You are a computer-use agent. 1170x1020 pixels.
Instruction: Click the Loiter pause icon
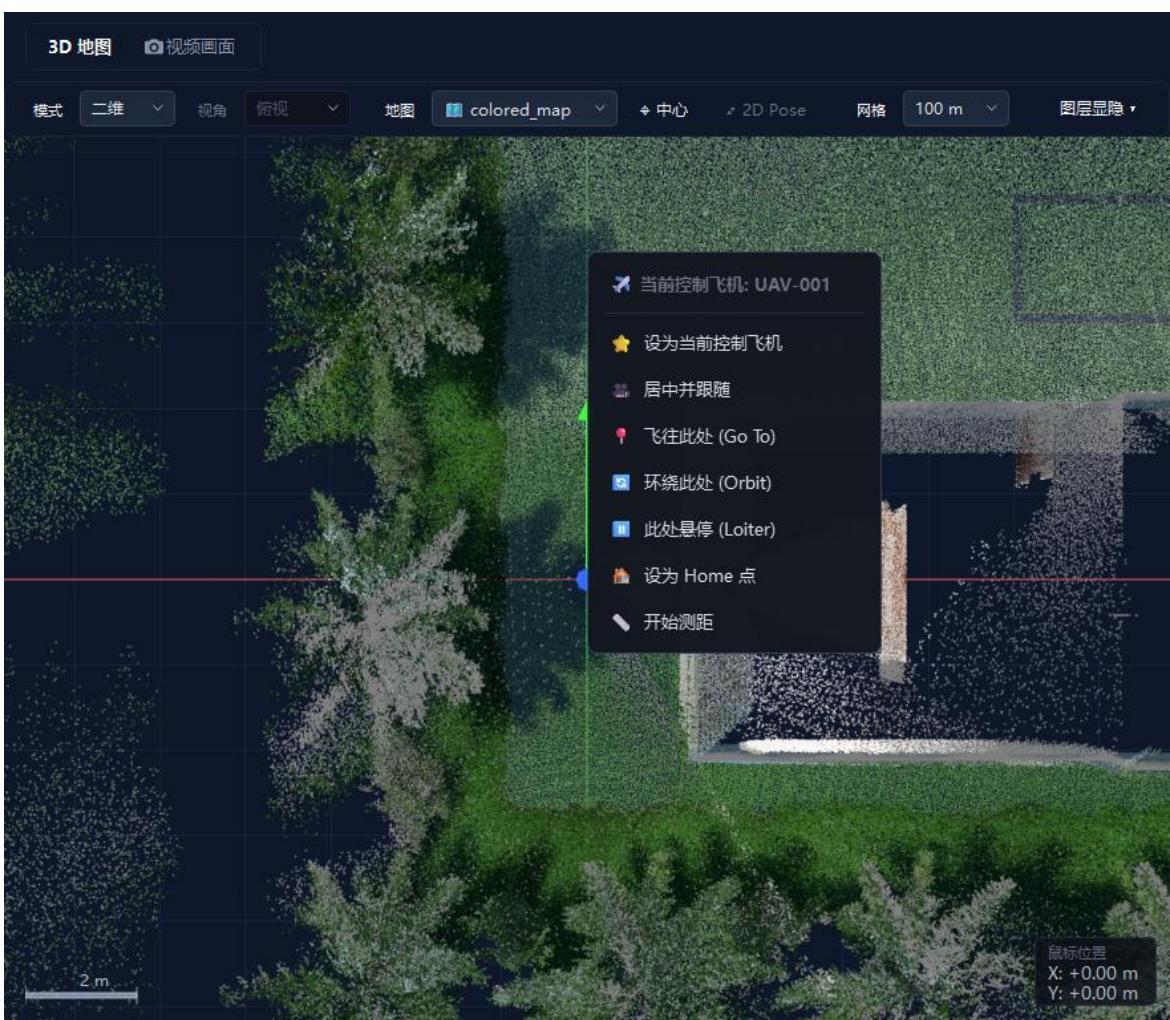[x=621, y=529]
